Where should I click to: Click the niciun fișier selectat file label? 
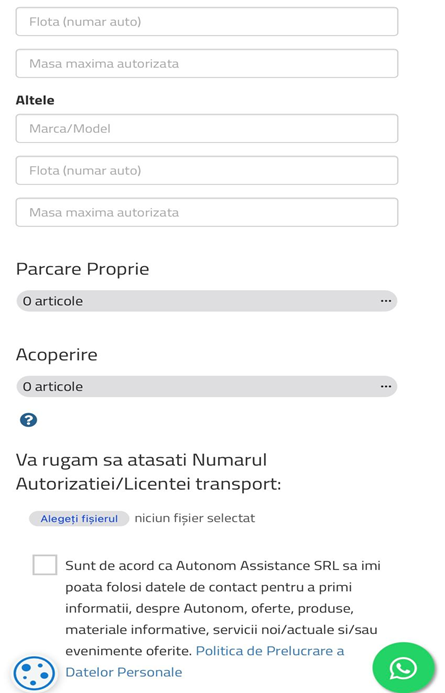pyautogui.click(x=195, y=518)
